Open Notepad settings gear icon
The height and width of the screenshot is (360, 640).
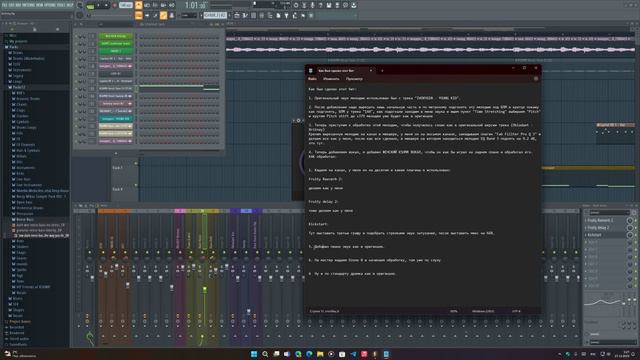tap(536, 79)
